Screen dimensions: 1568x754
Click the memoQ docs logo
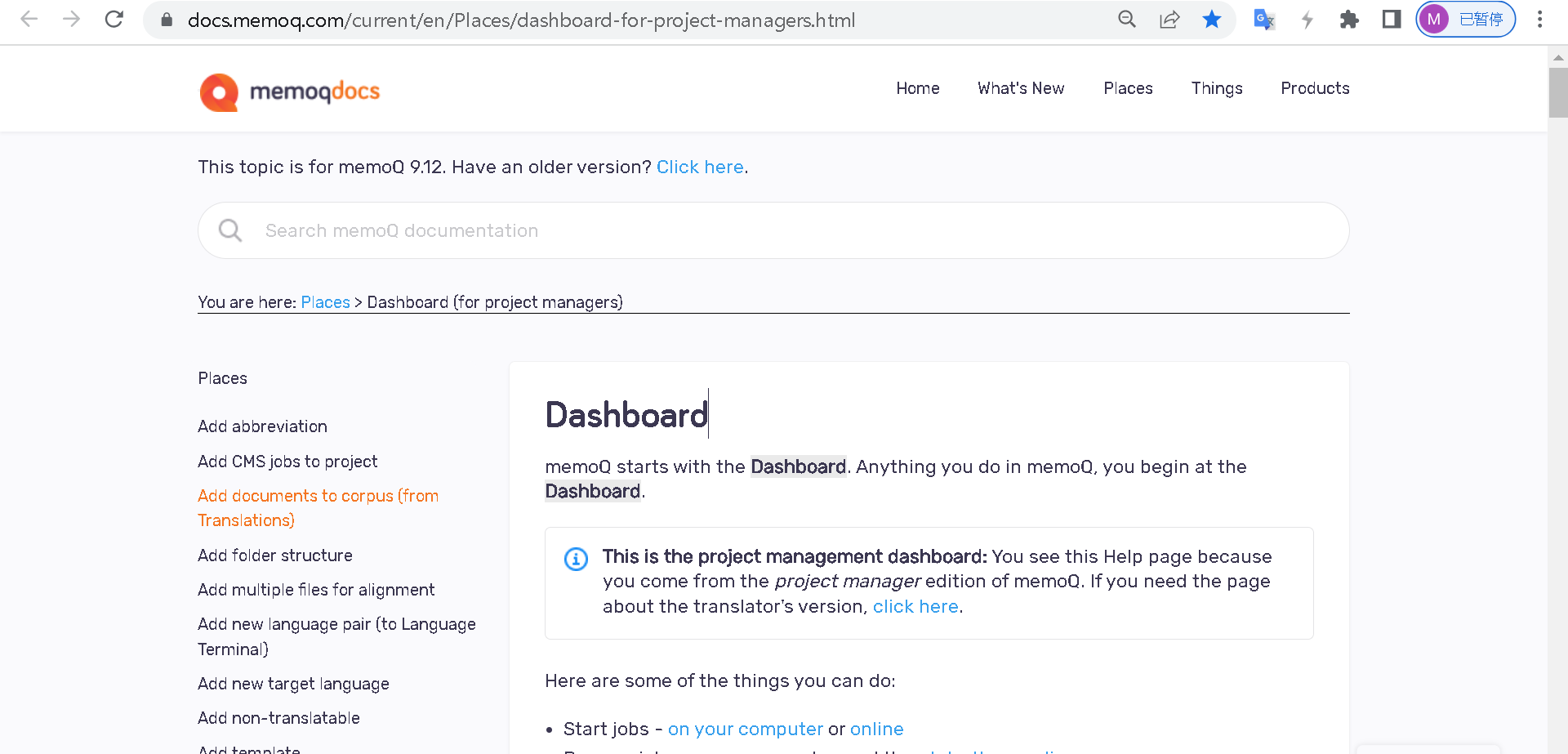coord(290,91)
